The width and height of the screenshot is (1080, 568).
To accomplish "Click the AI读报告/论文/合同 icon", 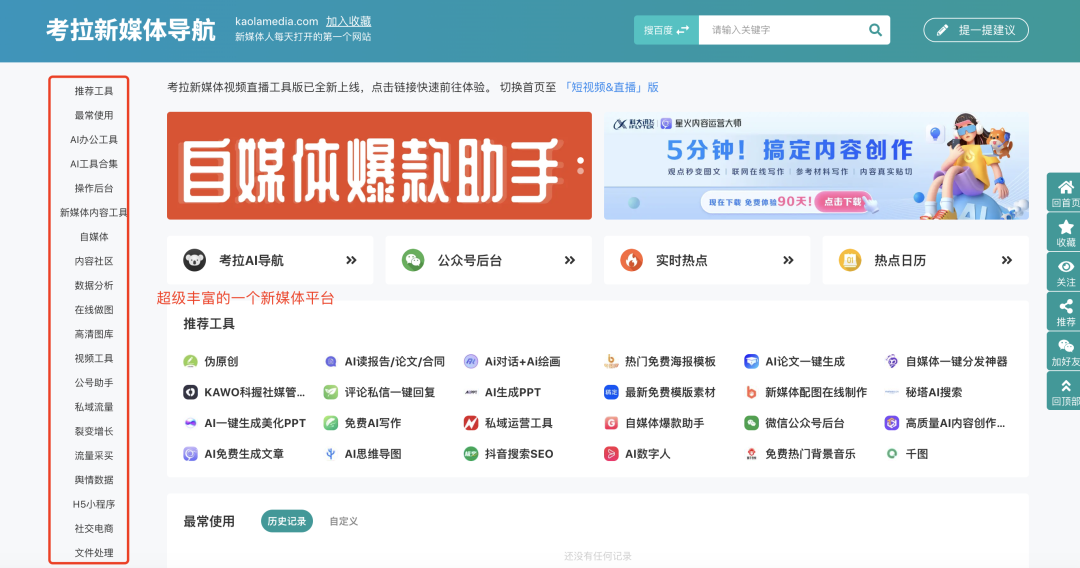I will coord(331,361).
